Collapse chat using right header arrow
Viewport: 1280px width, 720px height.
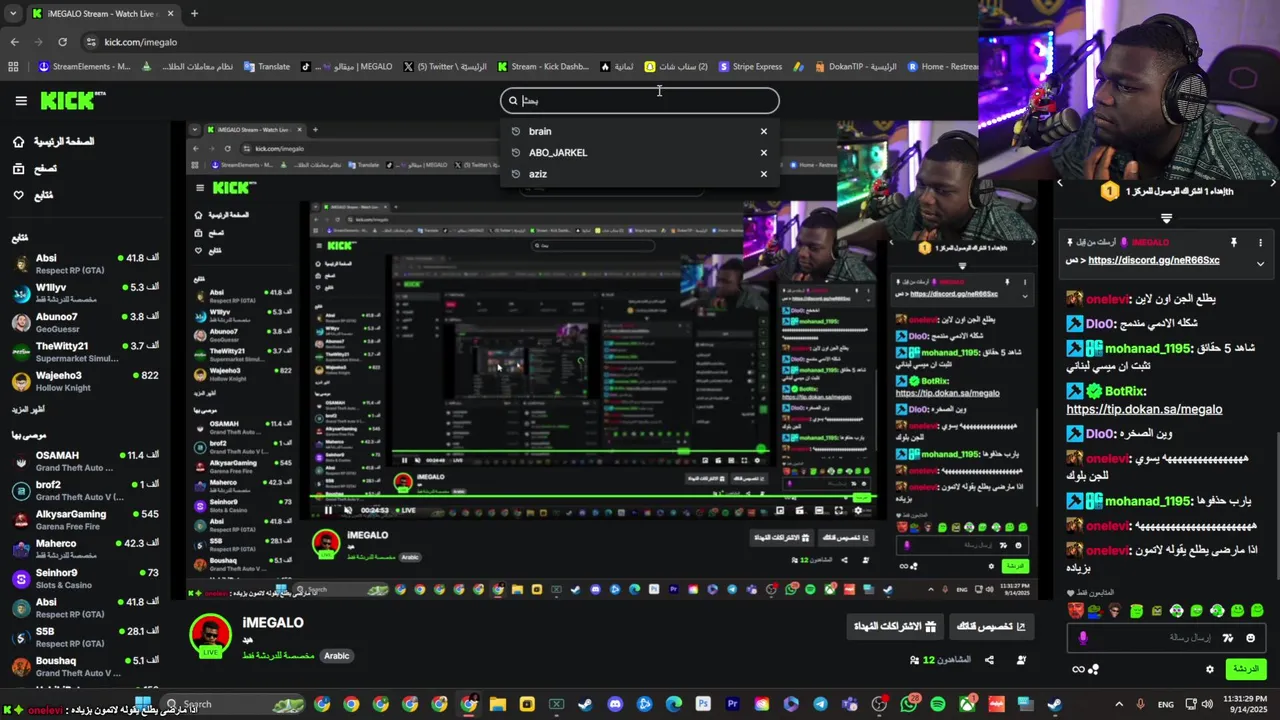1272,183
